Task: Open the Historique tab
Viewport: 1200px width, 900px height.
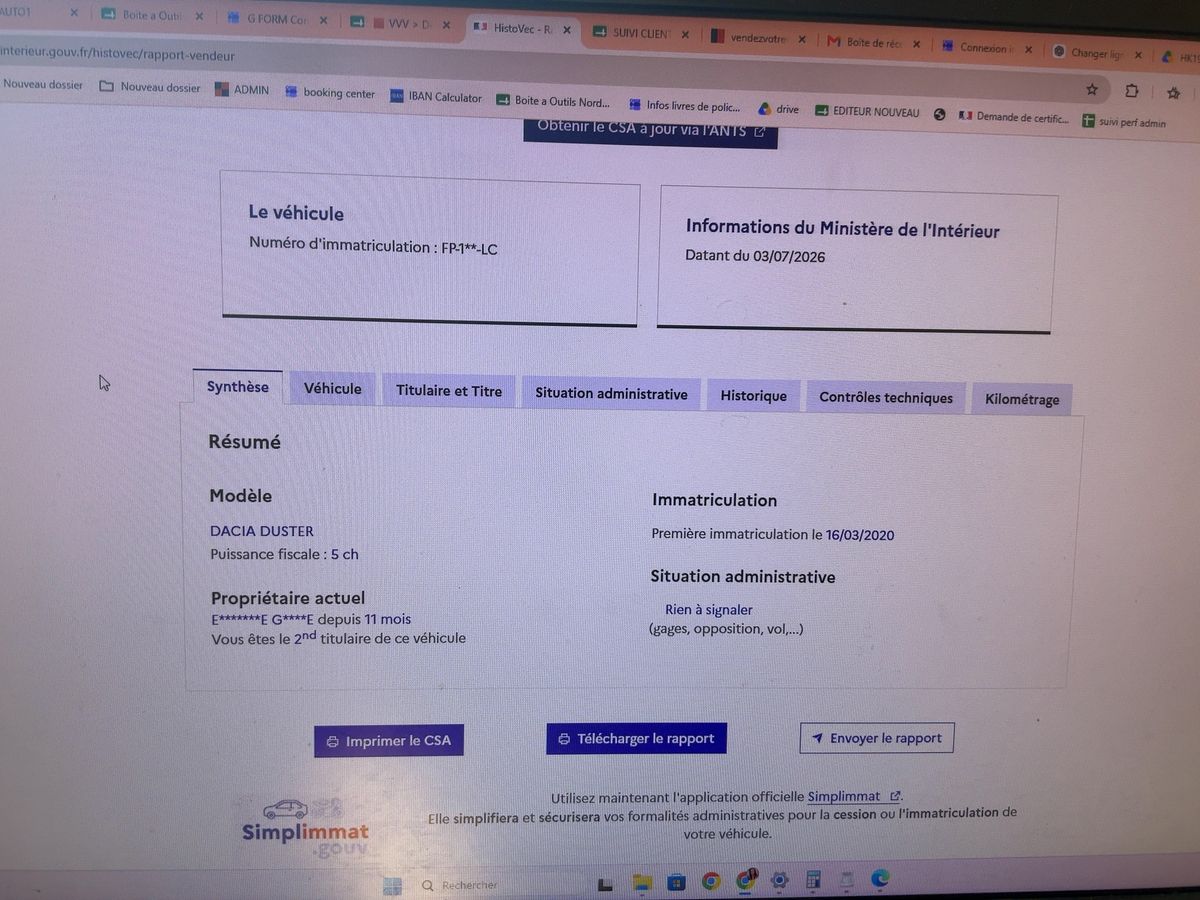Action: (754, 396)
